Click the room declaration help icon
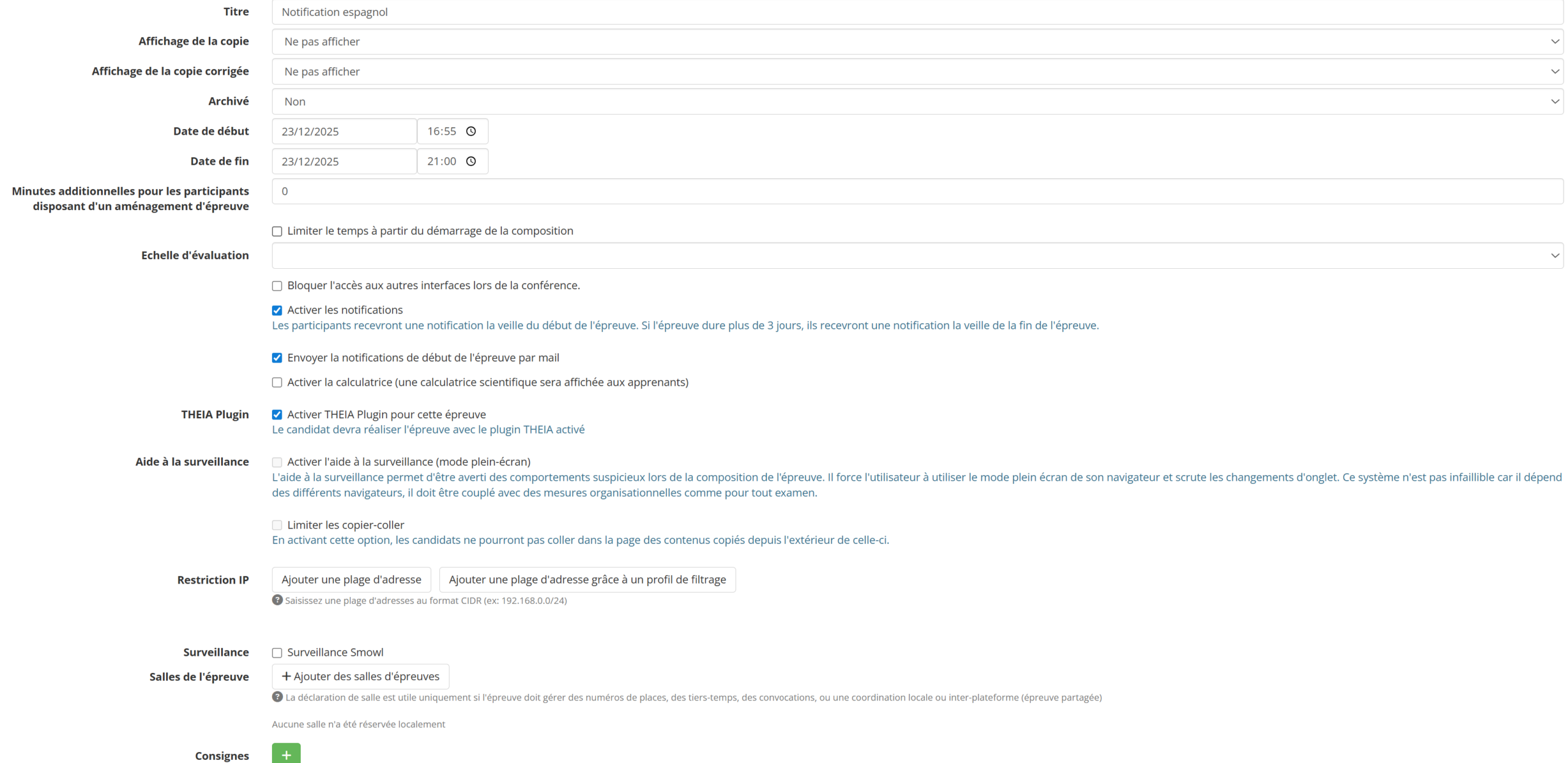 coord(277,697)
